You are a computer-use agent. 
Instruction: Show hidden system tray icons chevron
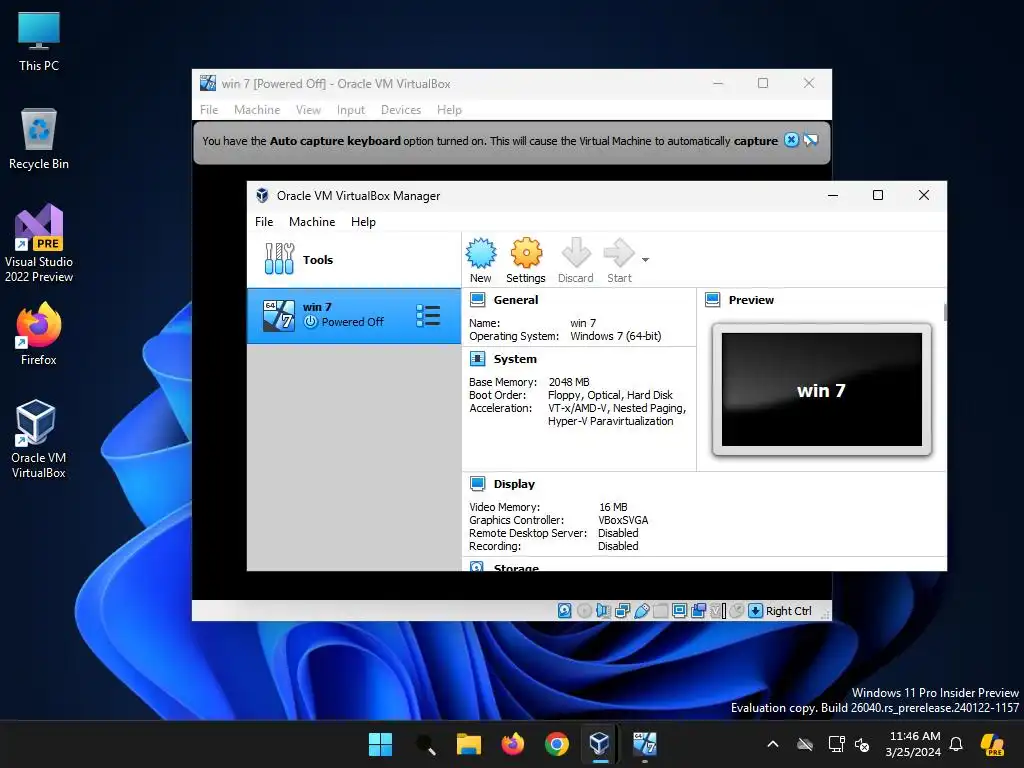(773, 744)
